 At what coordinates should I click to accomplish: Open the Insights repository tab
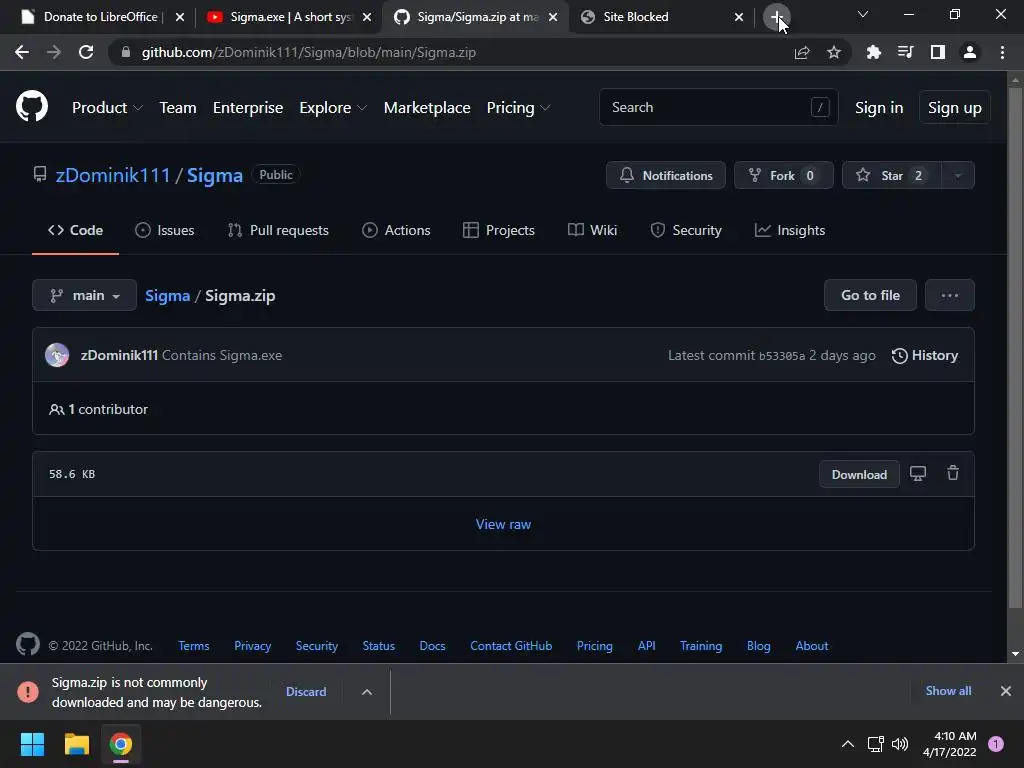coord(790,230)
